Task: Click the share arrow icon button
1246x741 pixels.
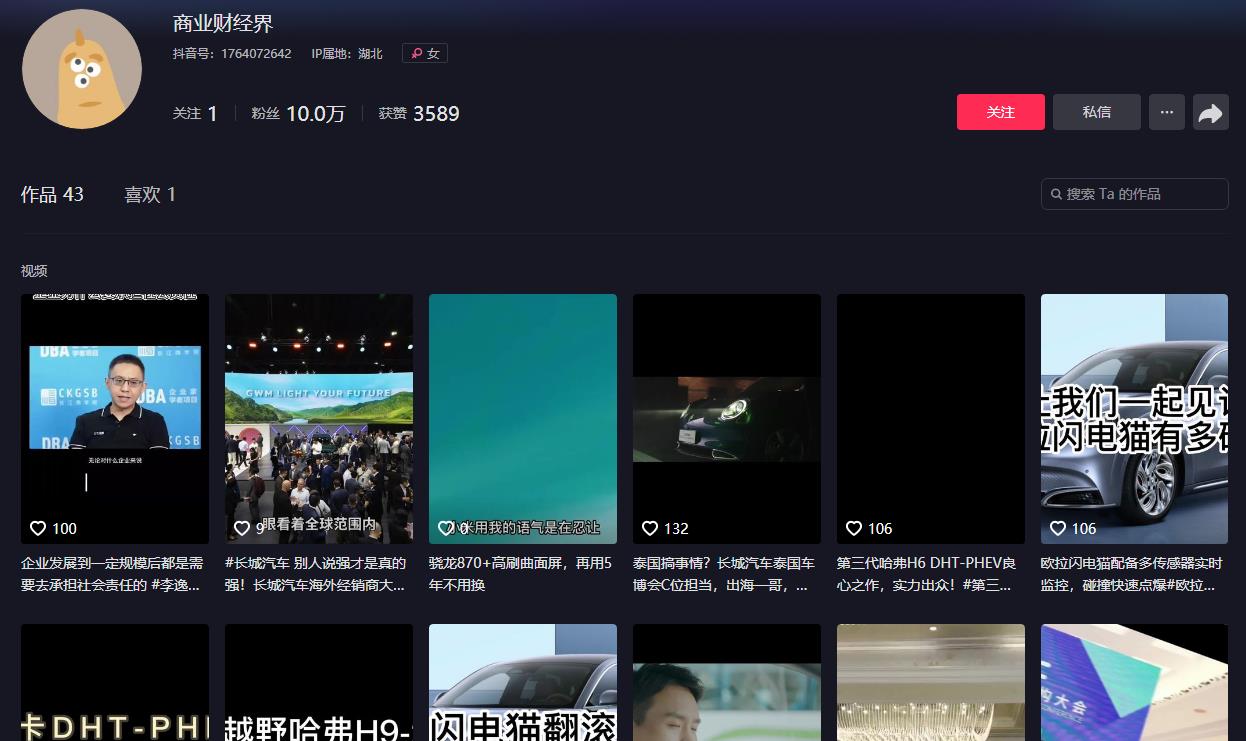Action: 1211,113
